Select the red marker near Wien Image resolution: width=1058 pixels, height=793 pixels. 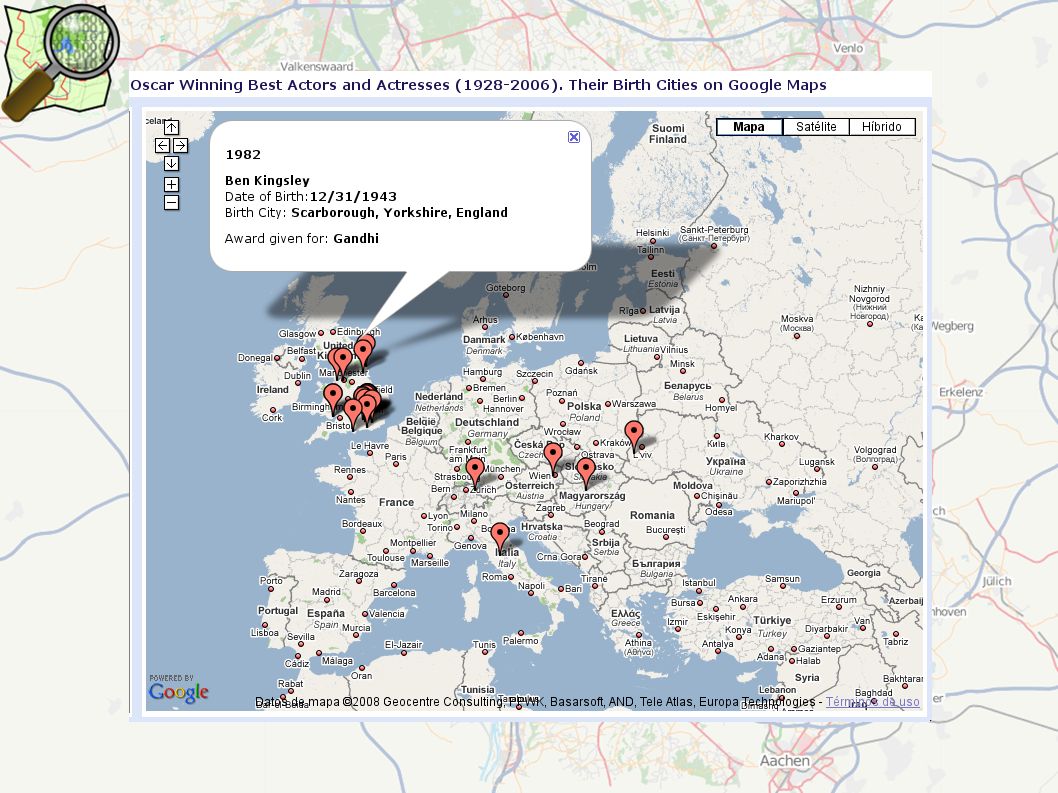pyautogui.click(x=553, y=456)
